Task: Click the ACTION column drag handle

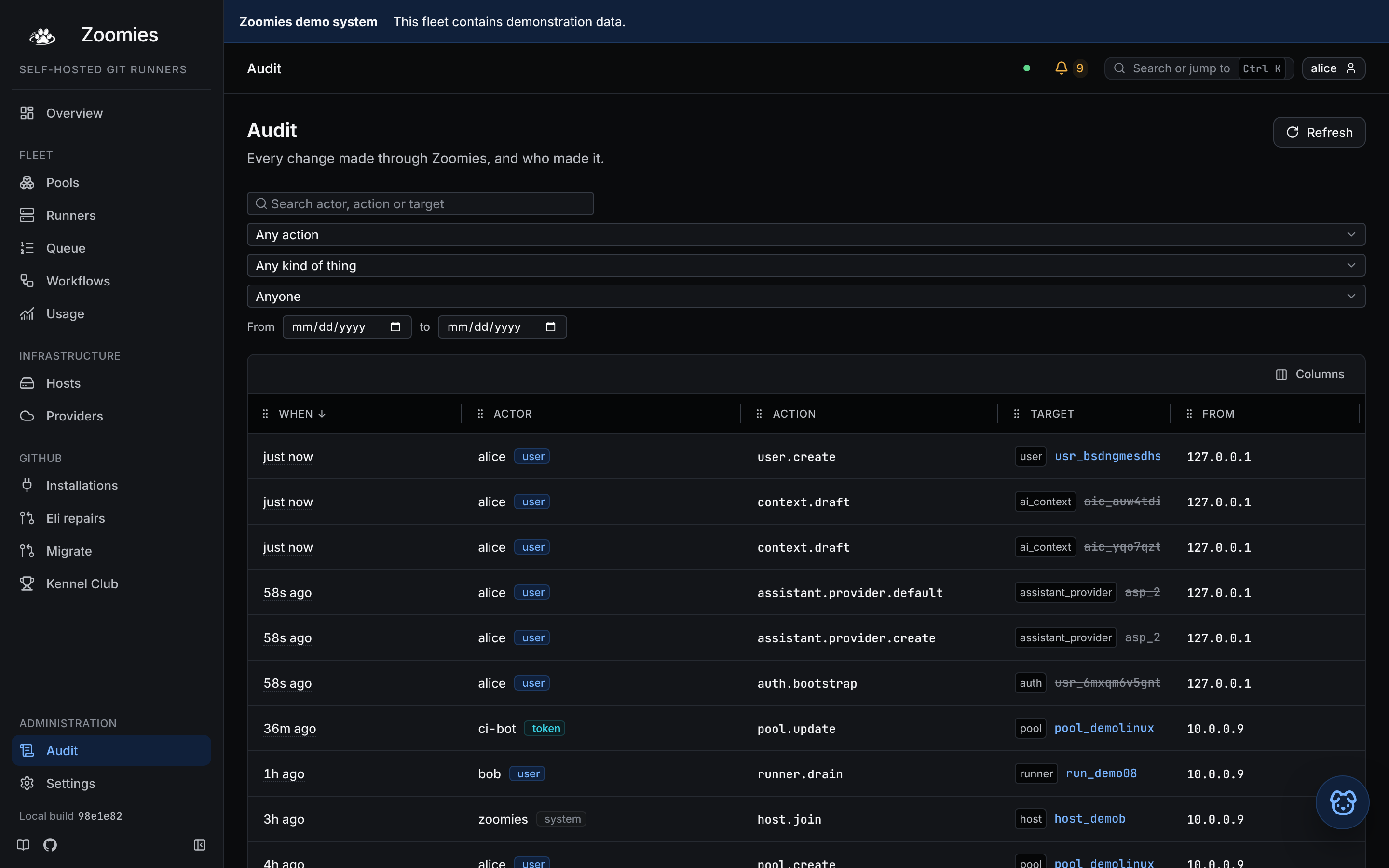Action: tap(759, 414)
